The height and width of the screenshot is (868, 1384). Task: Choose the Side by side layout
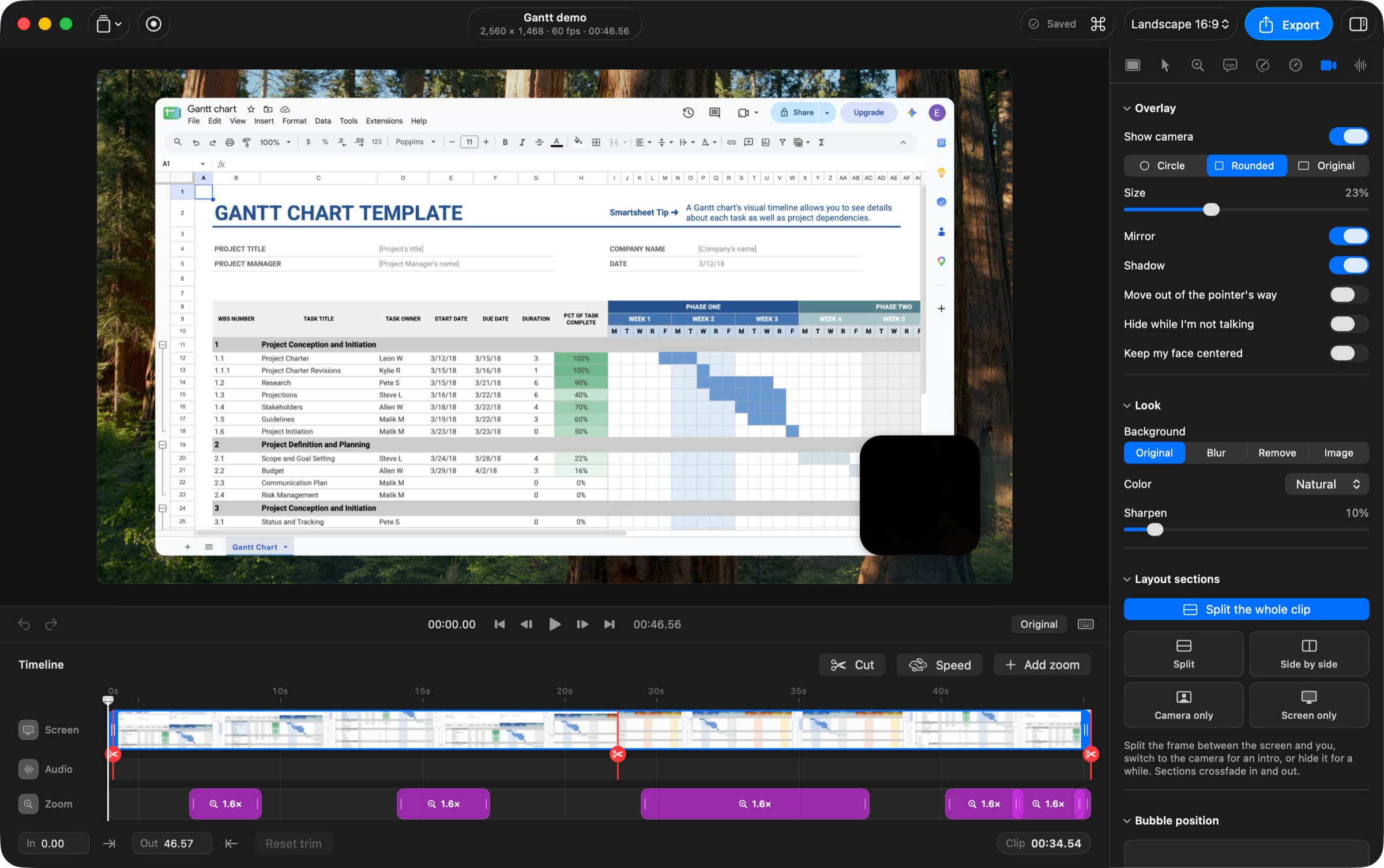[x=1308, y=654]
